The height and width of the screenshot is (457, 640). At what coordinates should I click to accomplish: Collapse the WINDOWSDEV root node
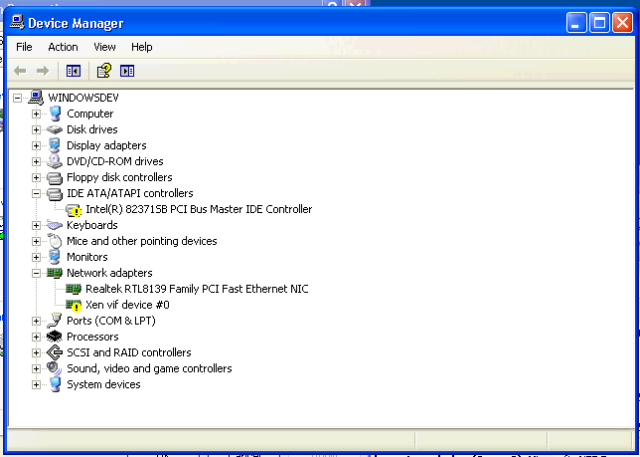click(x=18, y=98)
